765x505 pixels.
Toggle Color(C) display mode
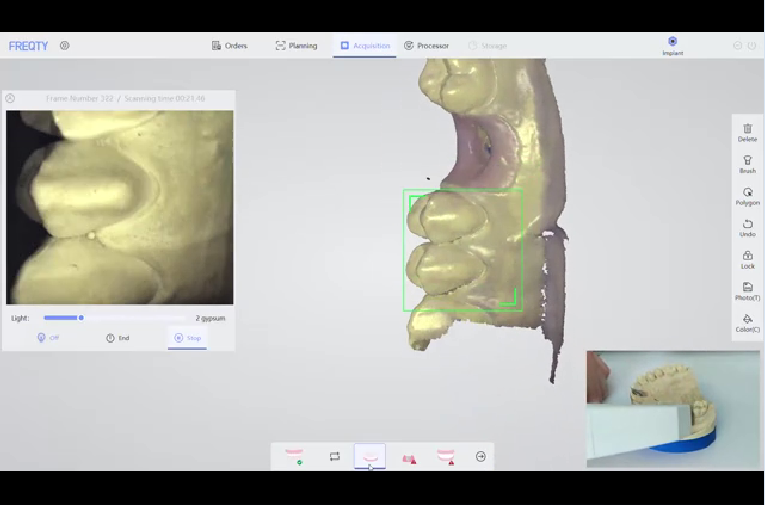click(747, 322)
